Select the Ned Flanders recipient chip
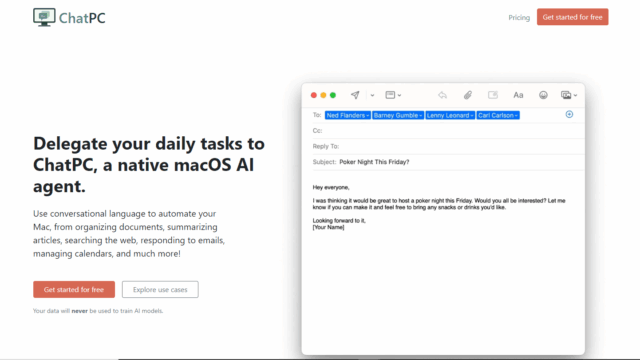Viewport: 640px width, 360px height. [x=348, y=116]
